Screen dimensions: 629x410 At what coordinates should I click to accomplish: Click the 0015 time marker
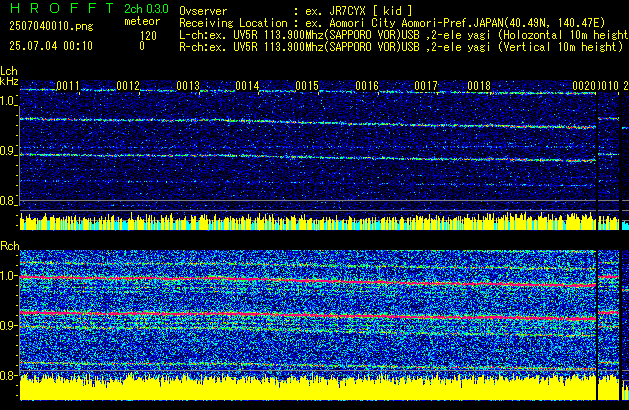pyautogui.click(x=307, y=86)
